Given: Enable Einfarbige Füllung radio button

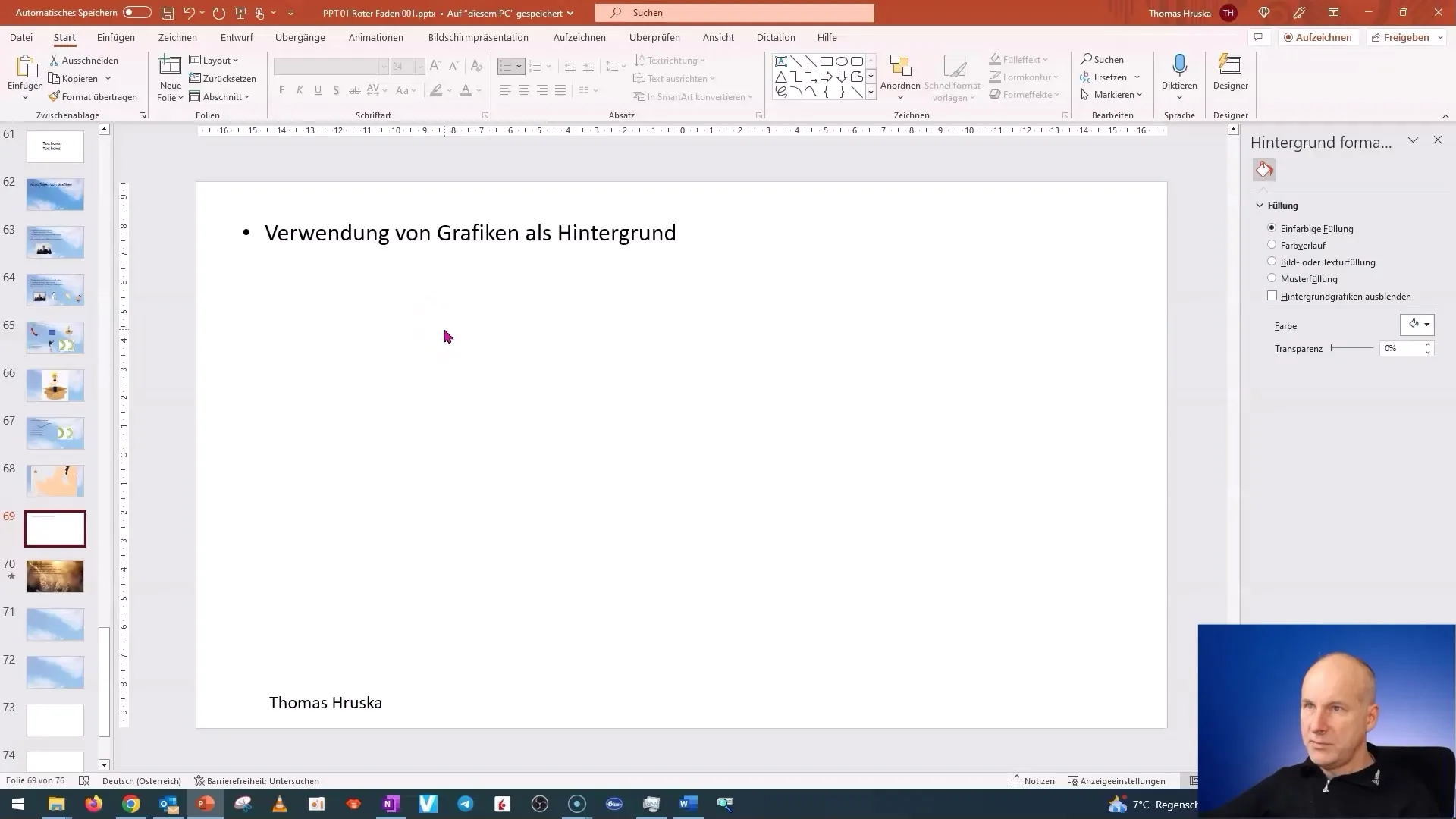Looking at the screenshot, I should (x=1271, y=228).
